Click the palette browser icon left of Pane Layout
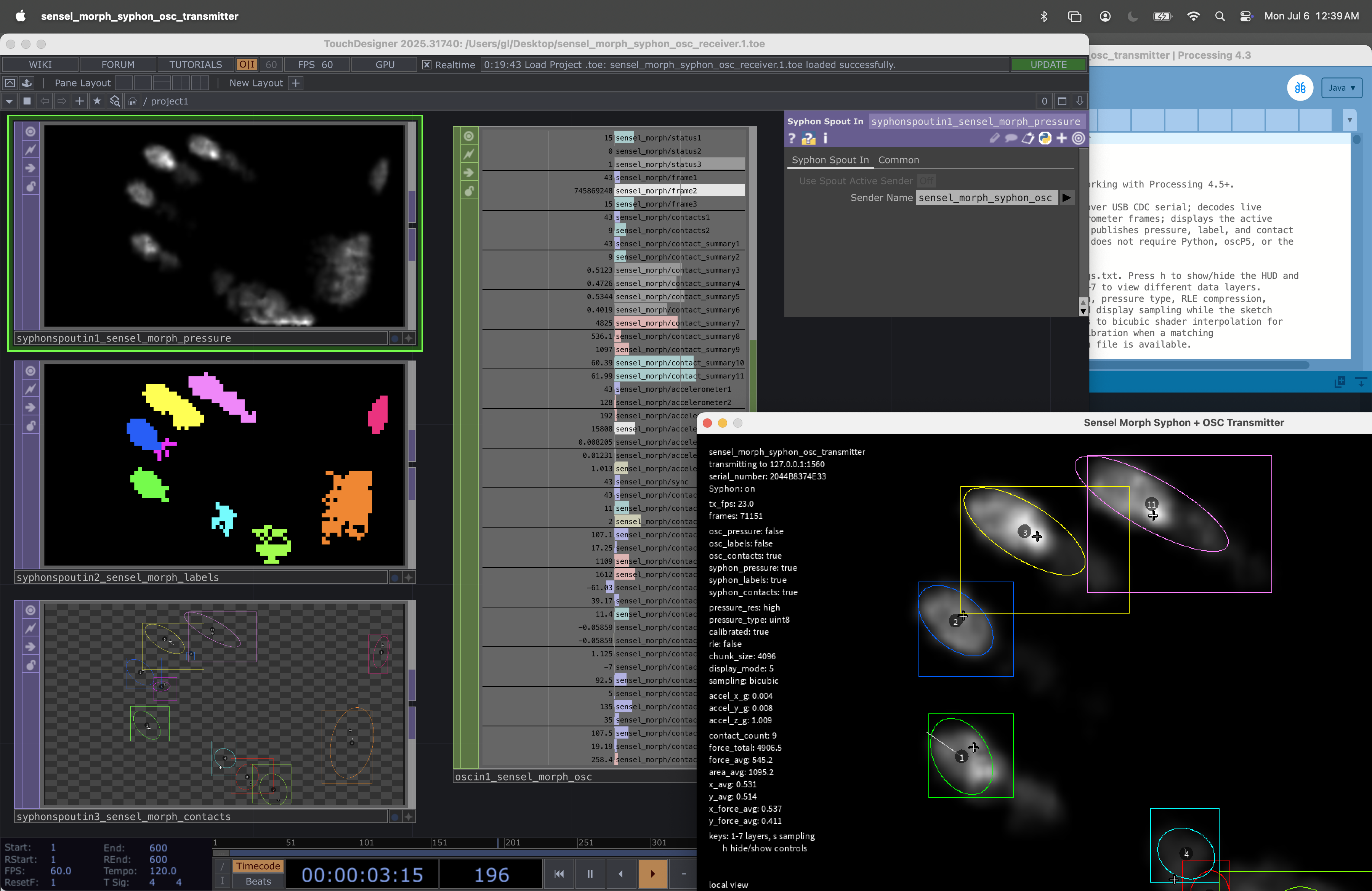This screenshot has height=891, width=1372. click(10, 83)
